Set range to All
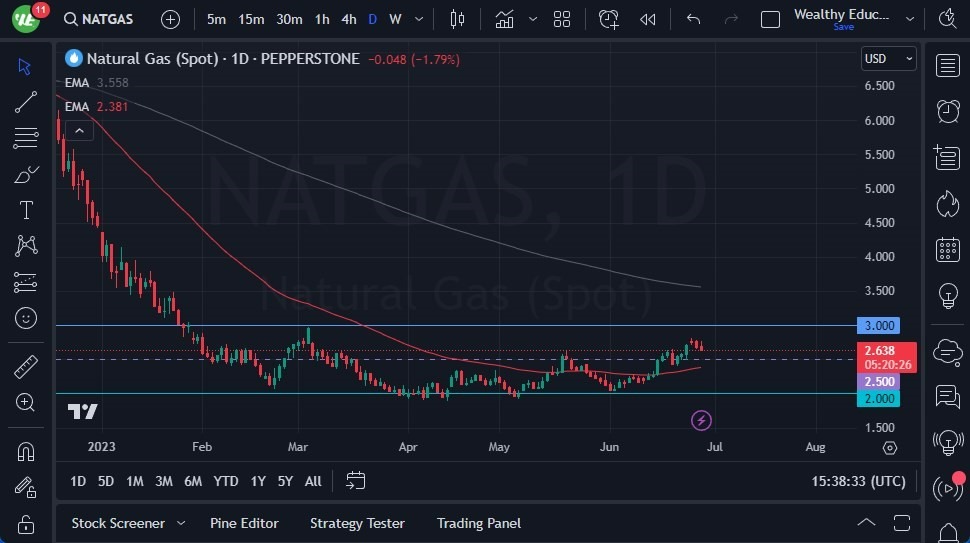Image resolution: width=970 pixels, height=543 pixels. click(x=313, y=481)
